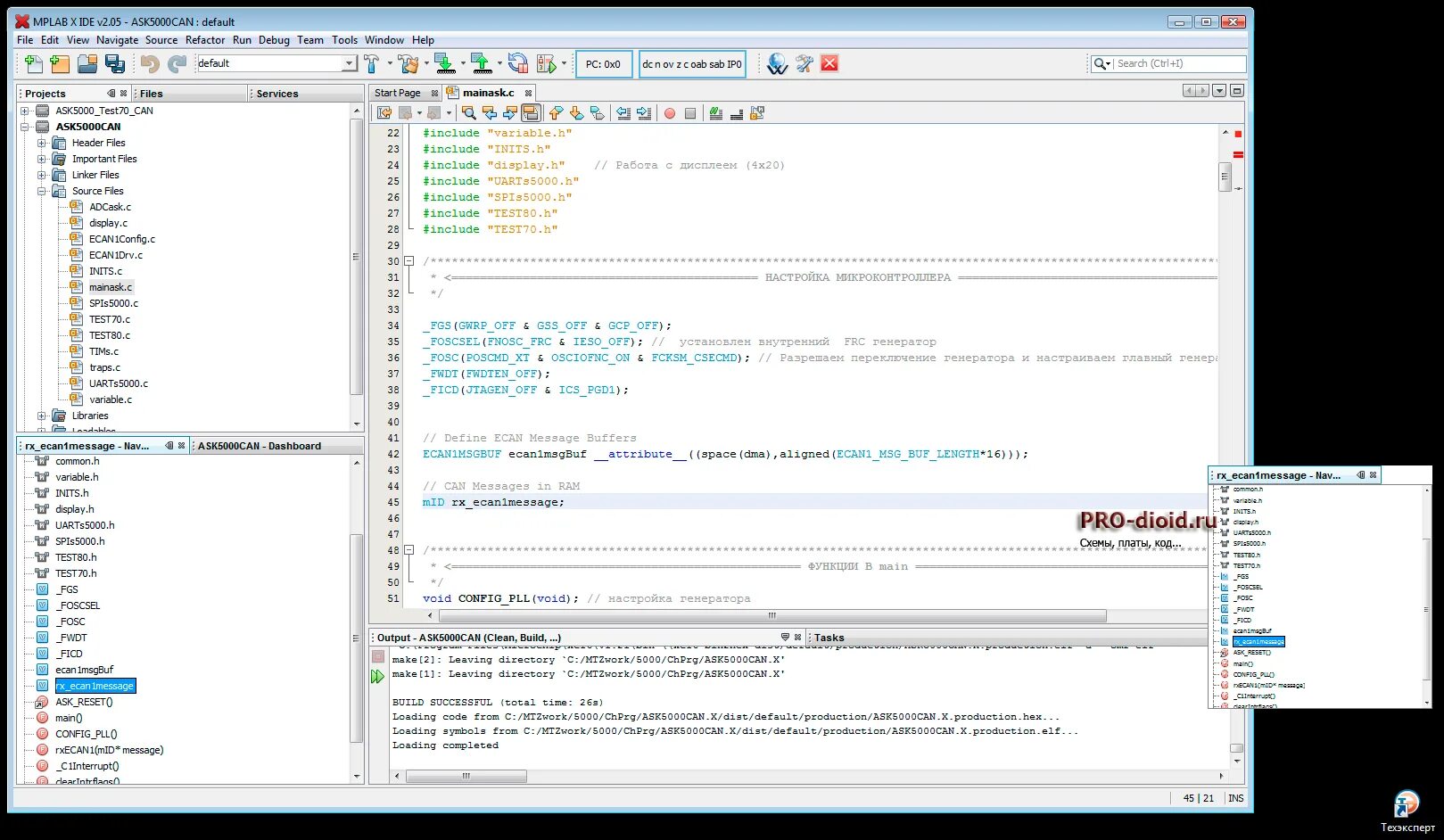Click the red Start Macro Recording icon

(669, 113)
